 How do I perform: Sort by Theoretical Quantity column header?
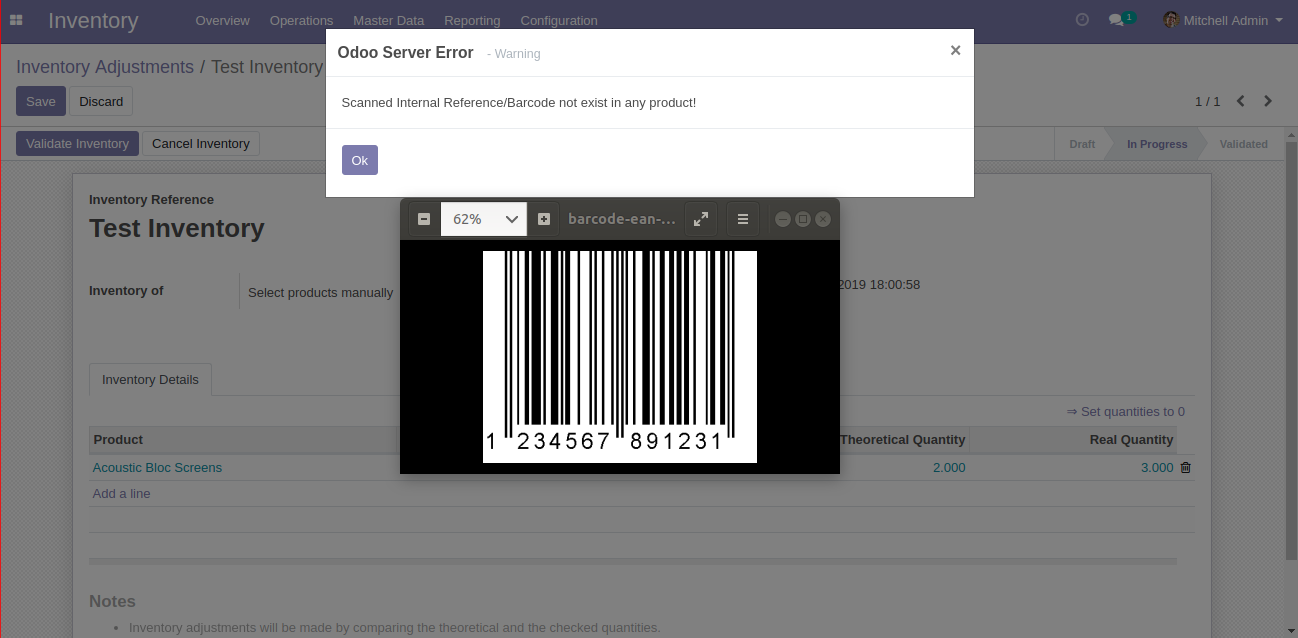coord(903,439)
